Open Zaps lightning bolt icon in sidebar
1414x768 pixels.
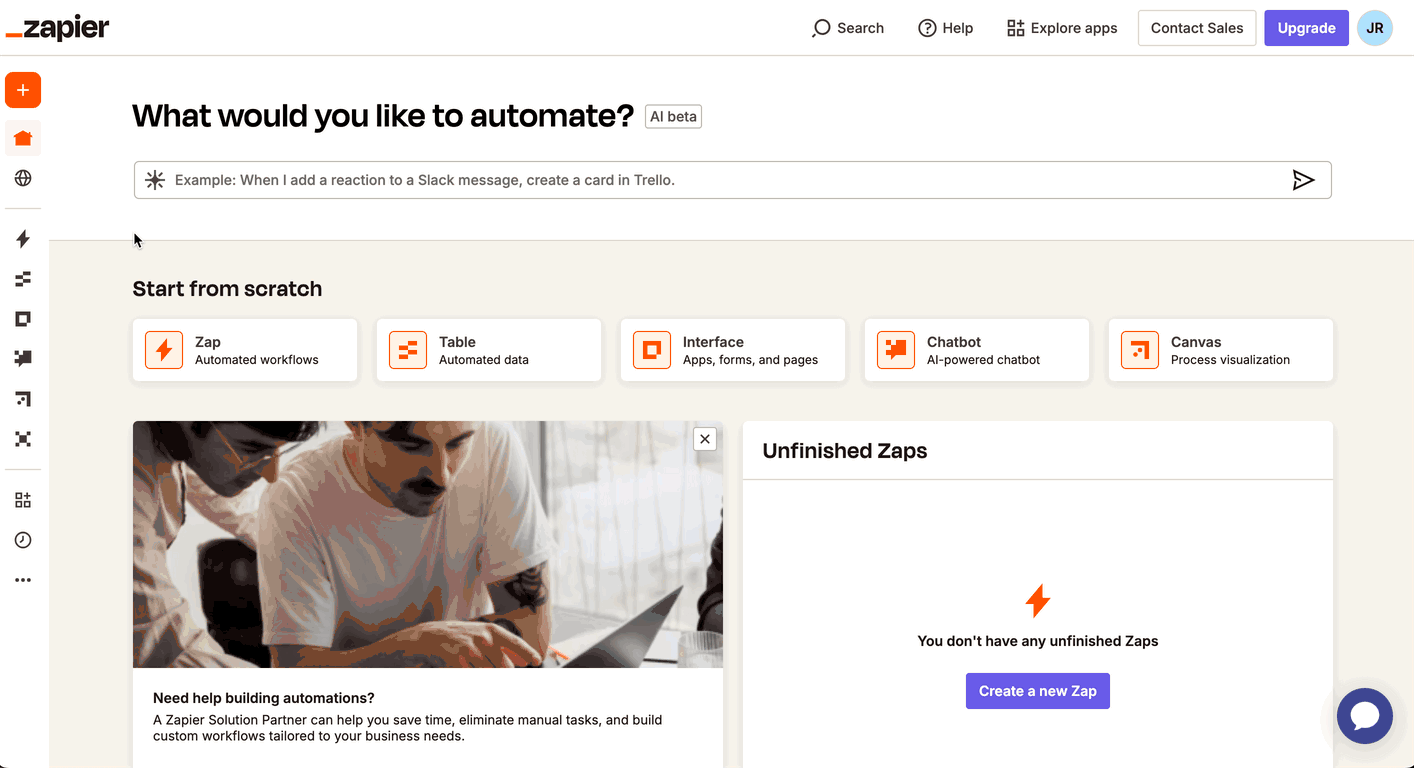pos(23,239)
